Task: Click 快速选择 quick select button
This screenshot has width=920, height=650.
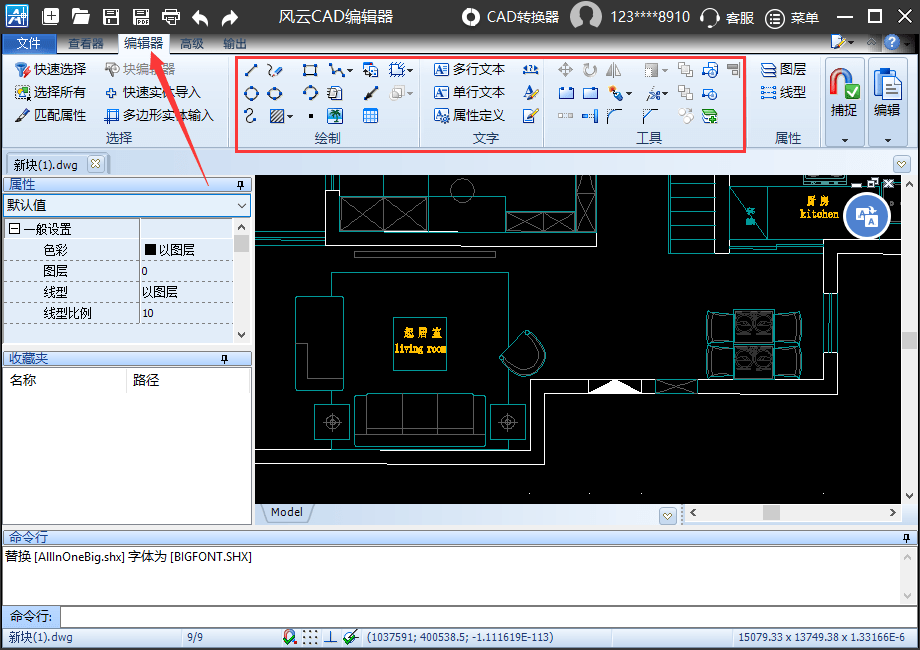Action: coord(50,69)
